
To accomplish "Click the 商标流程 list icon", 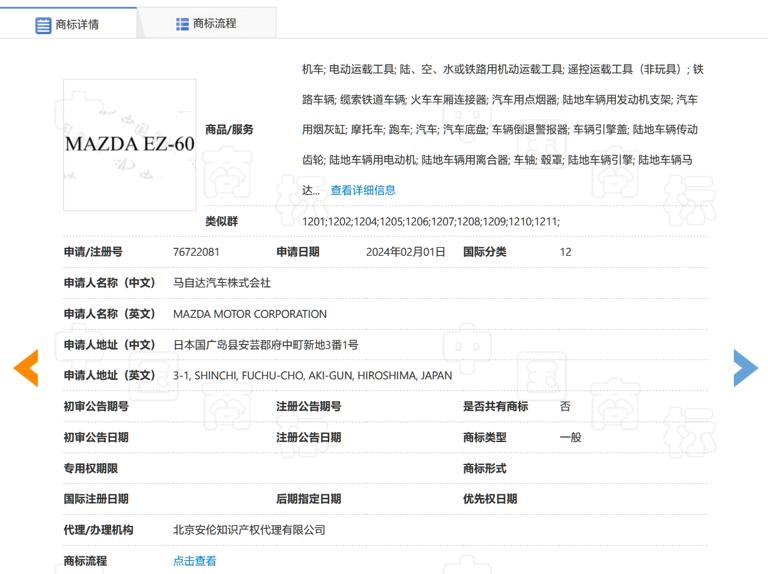I will [182, 24].
